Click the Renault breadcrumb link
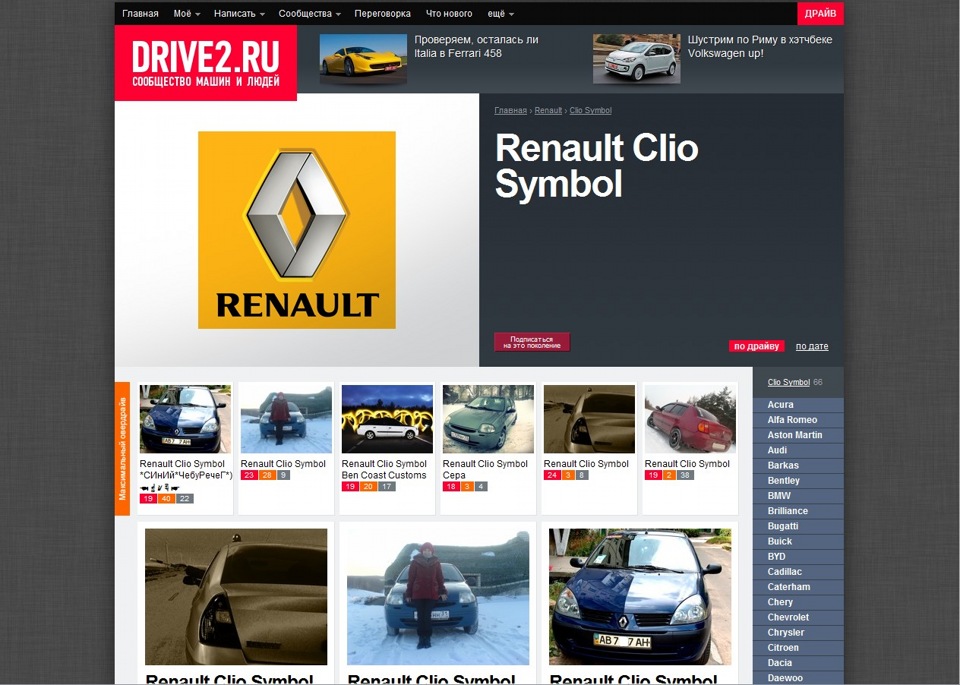Image resolution: width=960 pixels, height=685 pixels. click(x=548, y=111)
